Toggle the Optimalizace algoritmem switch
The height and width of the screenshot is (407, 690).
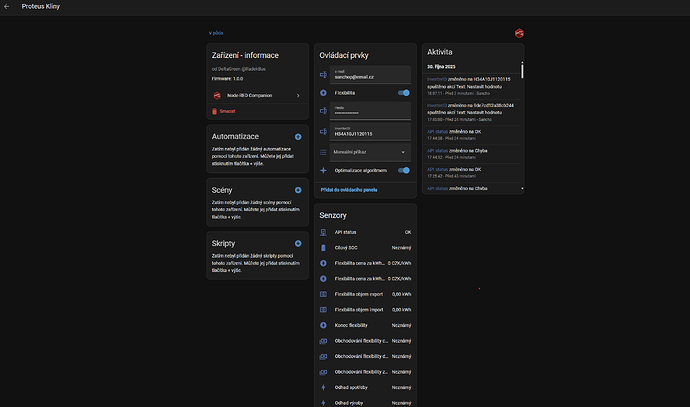click(x=403, y=171)
